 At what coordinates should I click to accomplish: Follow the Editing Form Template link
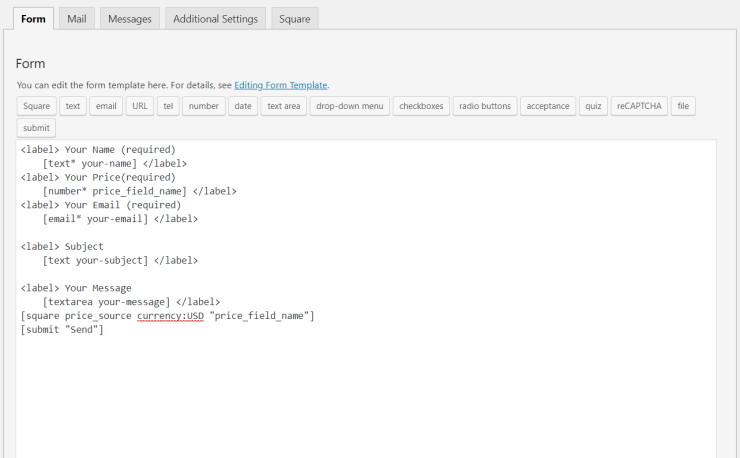coord(280,85)
